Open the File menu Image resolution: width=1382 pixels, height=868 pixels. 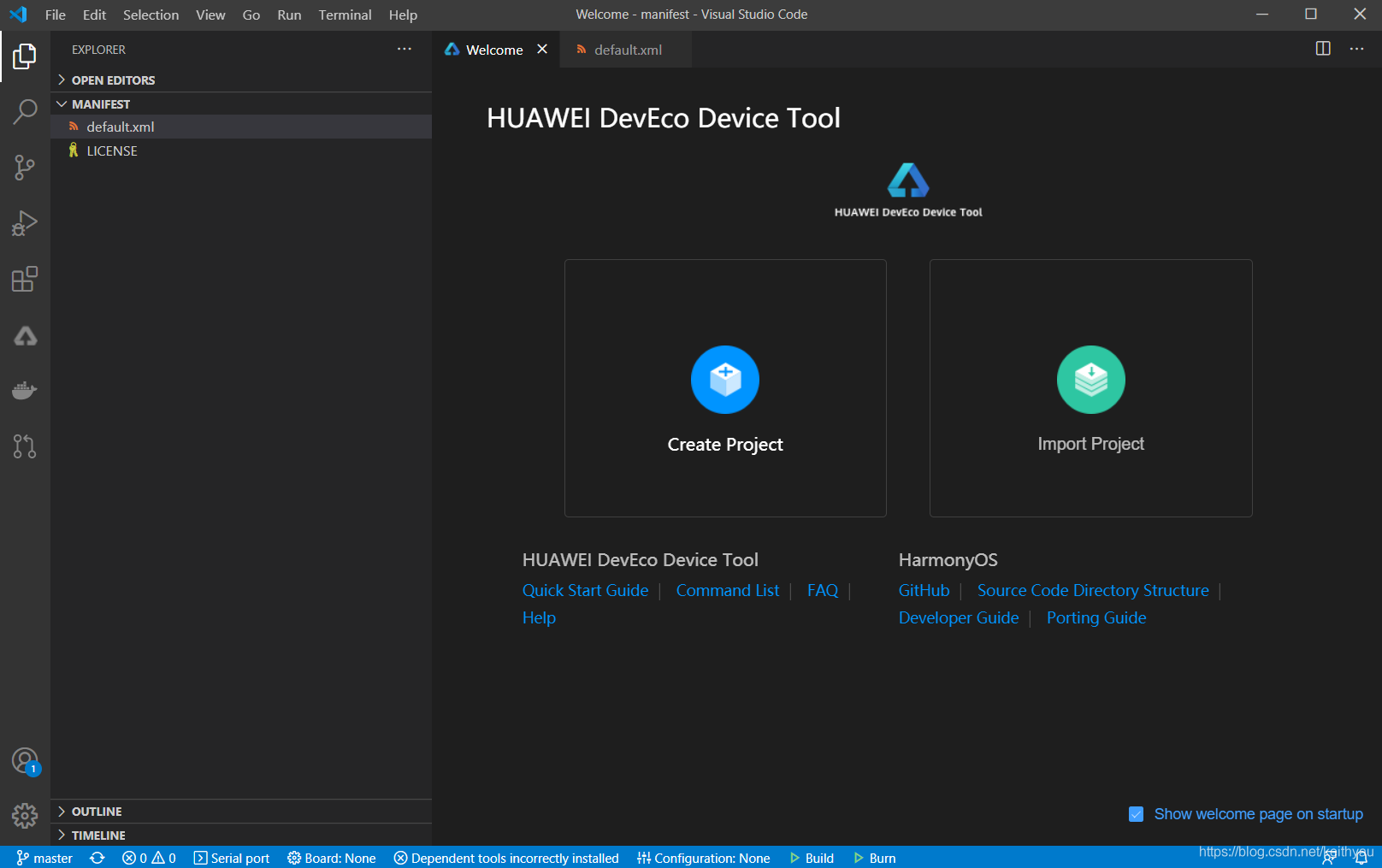(55, 15)
